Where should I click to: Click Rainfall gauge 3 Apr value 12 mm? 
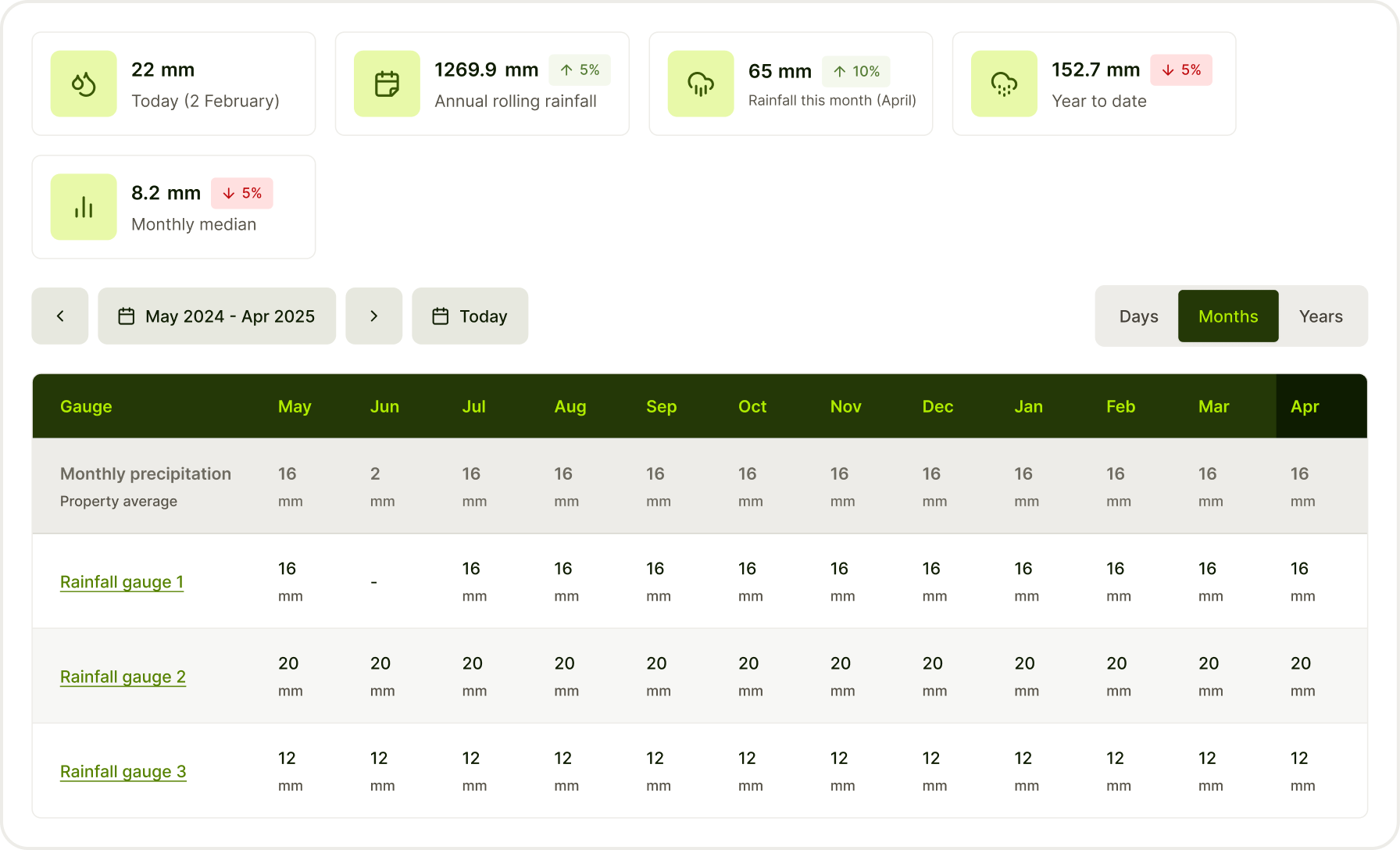(1302, 772)
